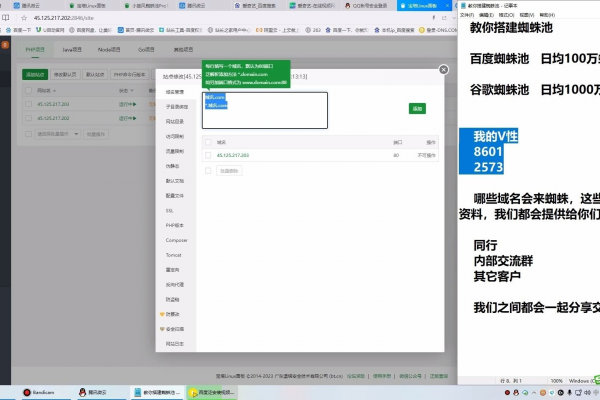
Task: Toggle the select-all checkbox in the domain table header
Action: click(x=208, y=142)
